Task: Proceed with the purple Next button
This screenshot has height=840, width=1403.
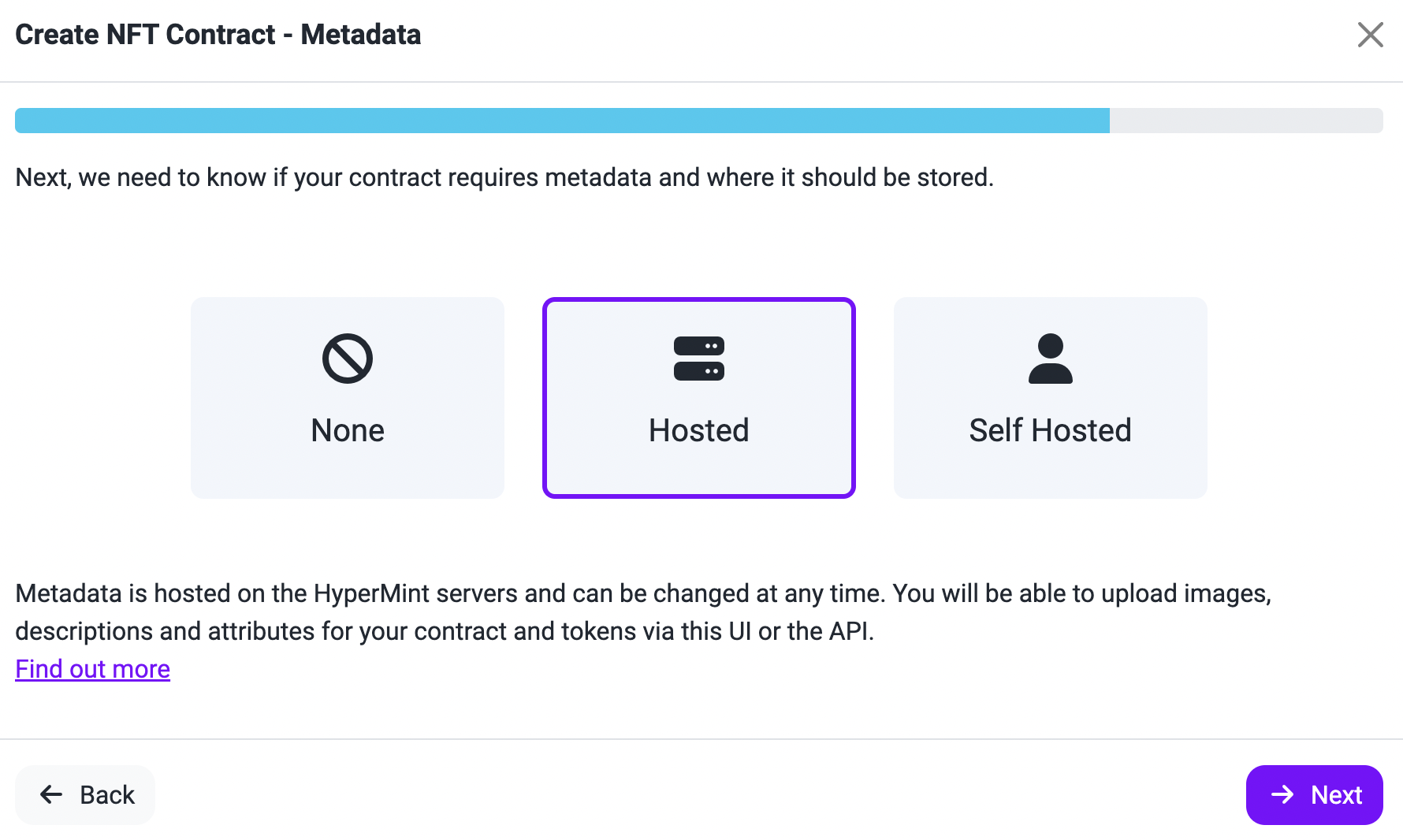Action: (1314, 794)
